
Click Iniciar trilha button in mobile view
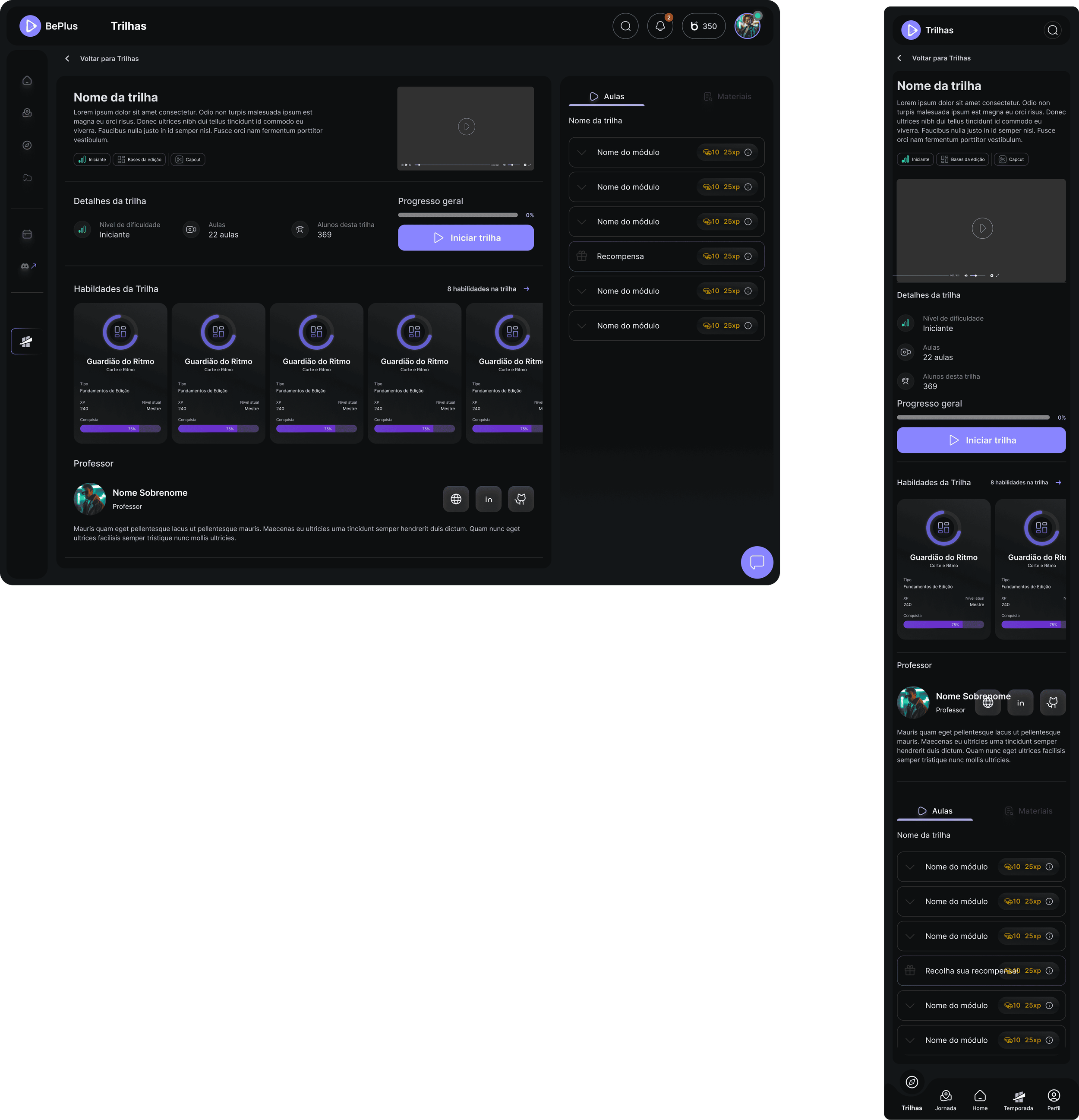click(x=981, y=440)
